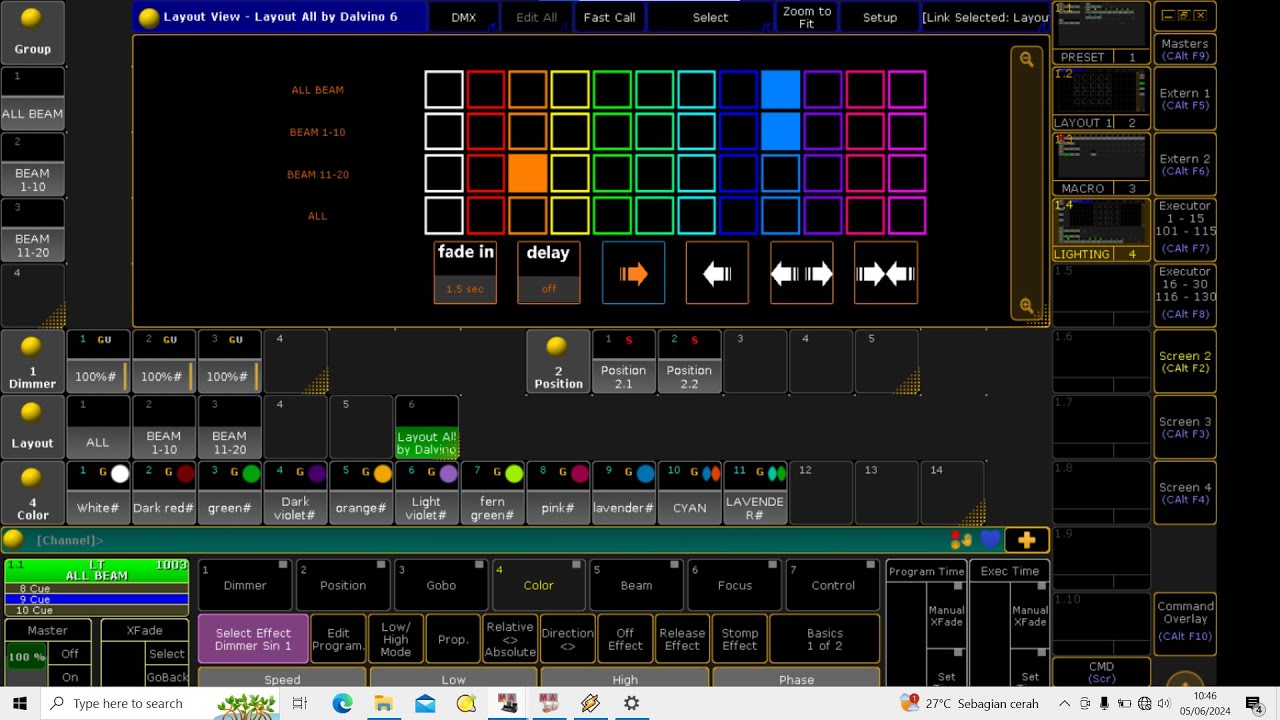Click the filled orange cell in BEAM 11-20 row

pos(528,173)
